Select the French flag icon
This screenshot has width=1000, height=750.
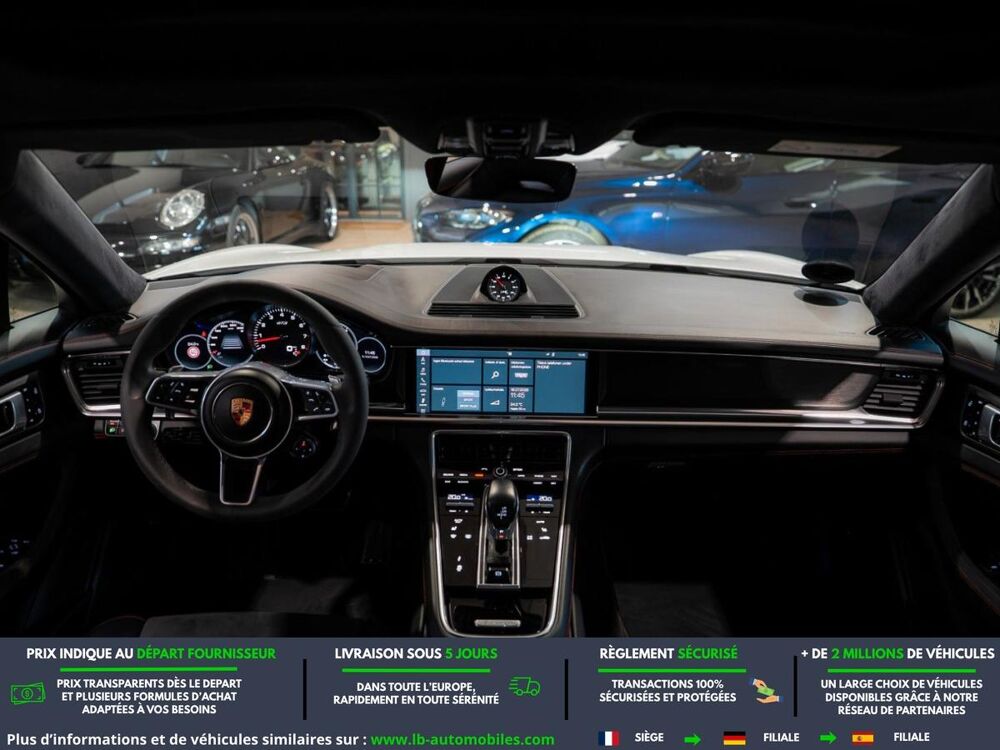pyautogui.click(x=608, y=738)
